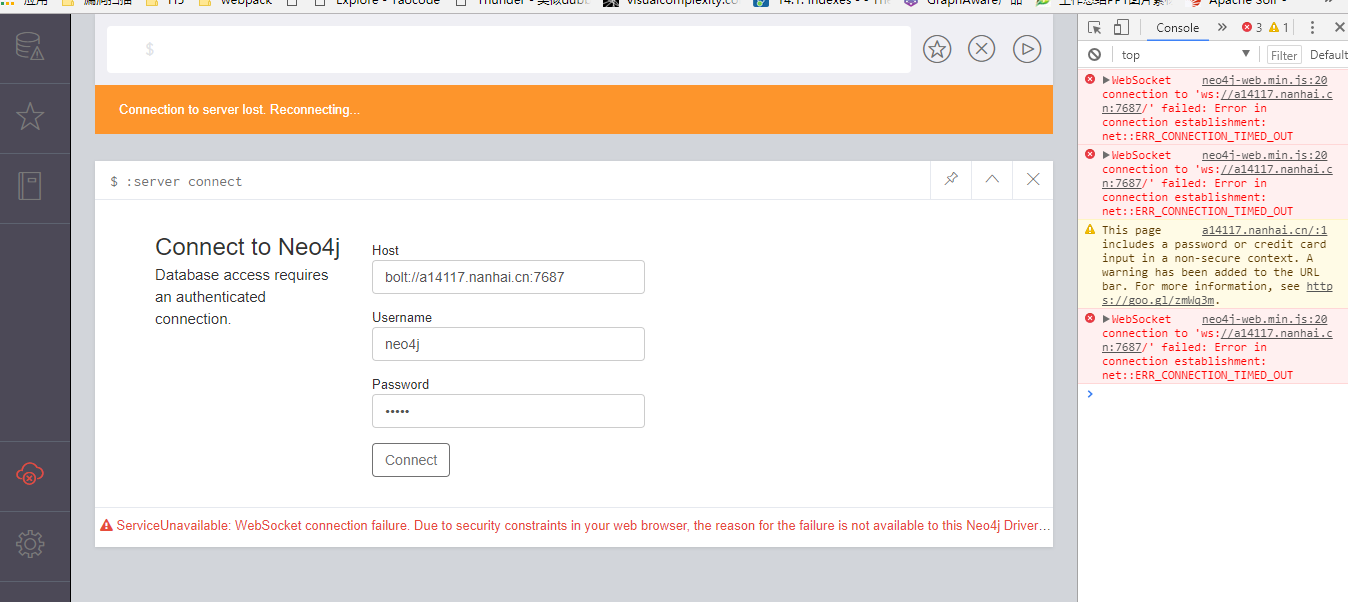Click the console Filter input

pyautogui.click(x=1284, y=55)
